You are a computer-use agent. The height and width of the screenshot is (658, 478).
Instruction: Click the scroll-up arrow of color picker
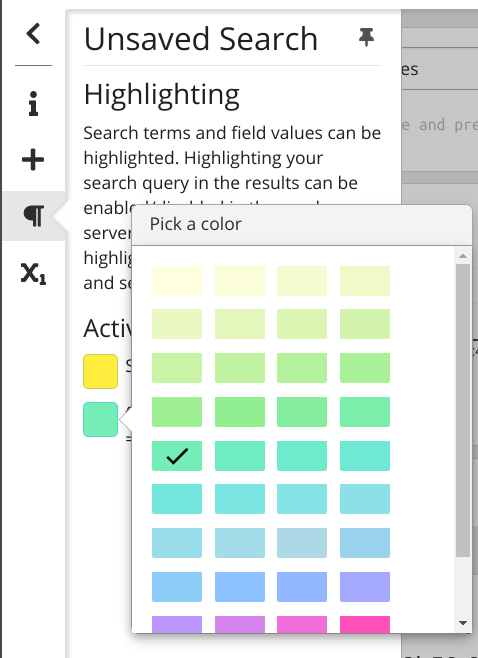pyautogui.click(x=463, y=256)
